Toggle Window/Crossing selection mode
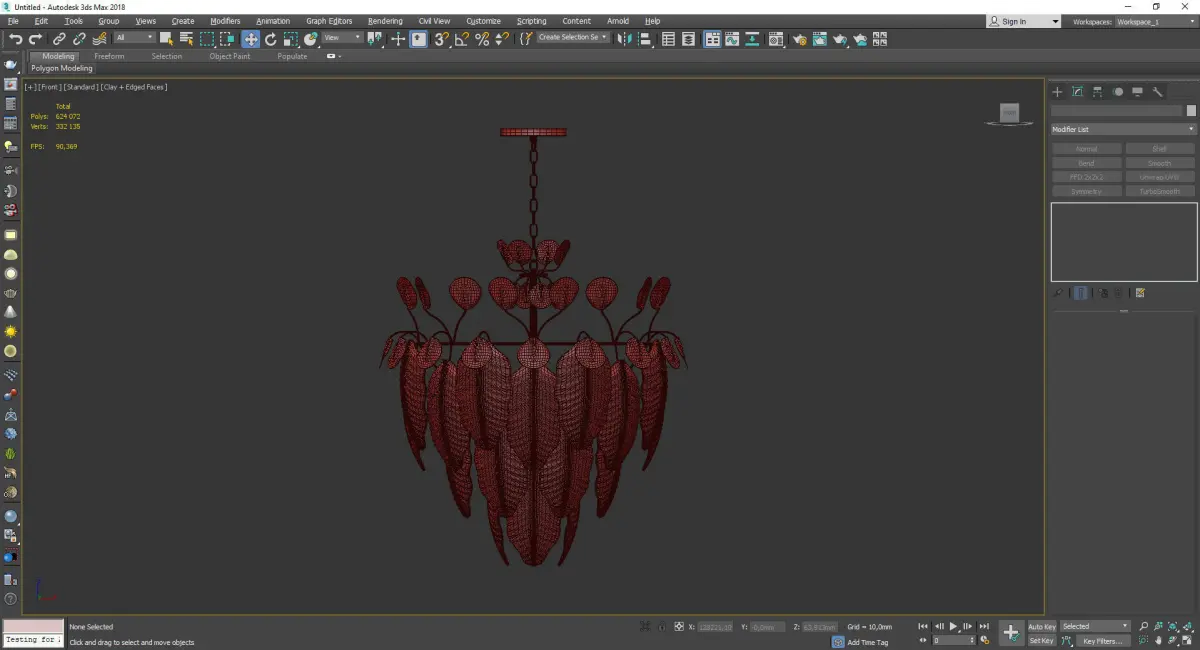 click(228, 39)
